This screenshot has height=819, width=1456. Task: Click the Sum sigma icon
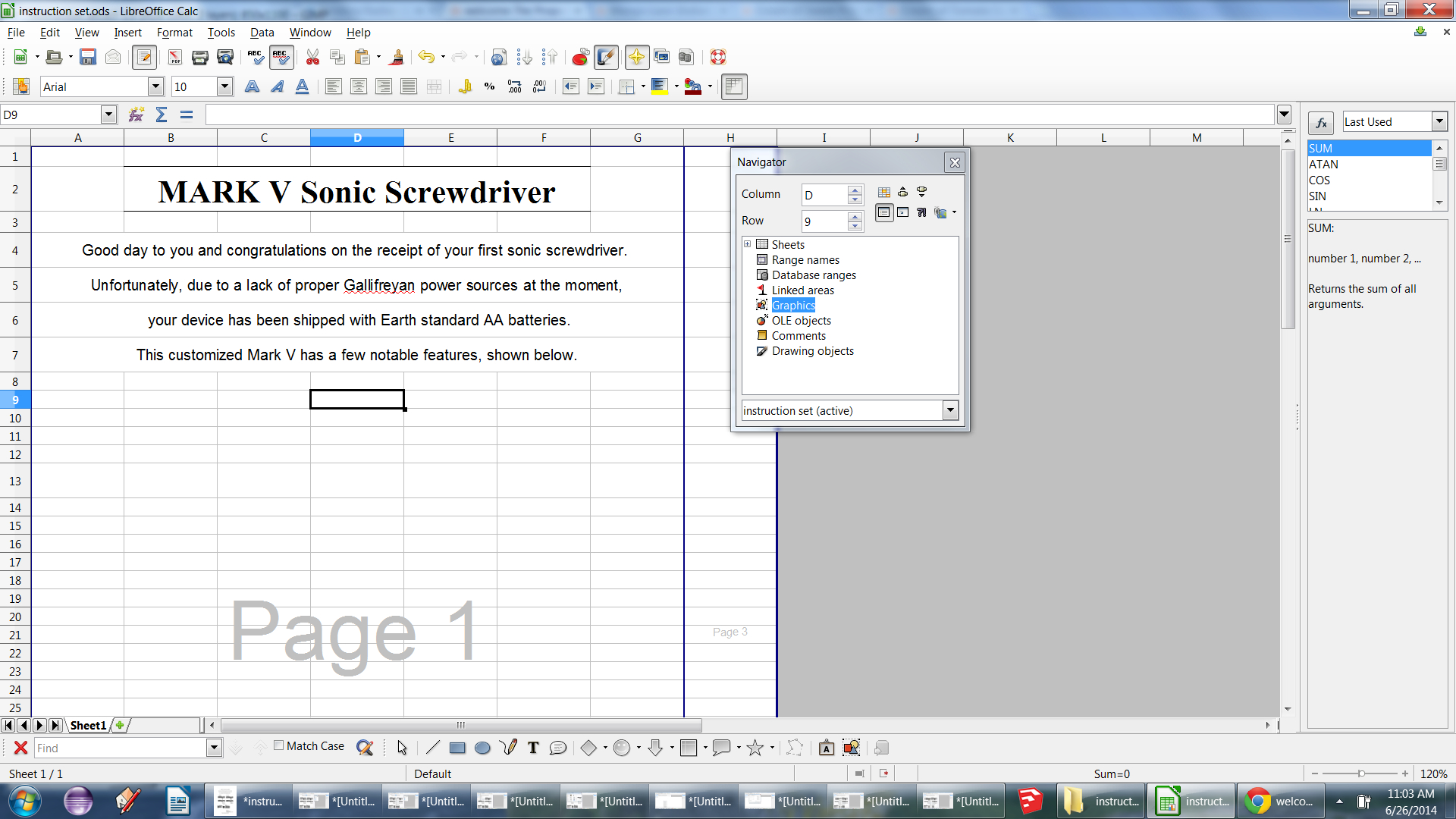click(162, 115)
